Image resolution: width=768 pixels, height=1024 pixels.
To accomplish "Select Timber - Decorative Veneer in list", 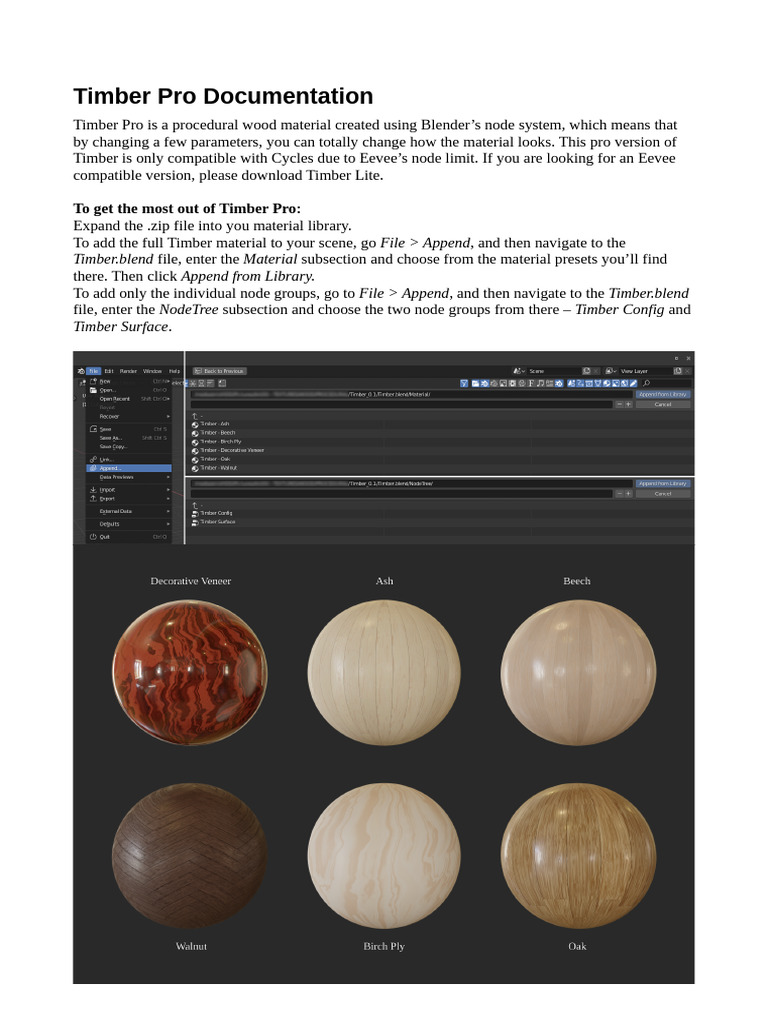I will [231, 450].
